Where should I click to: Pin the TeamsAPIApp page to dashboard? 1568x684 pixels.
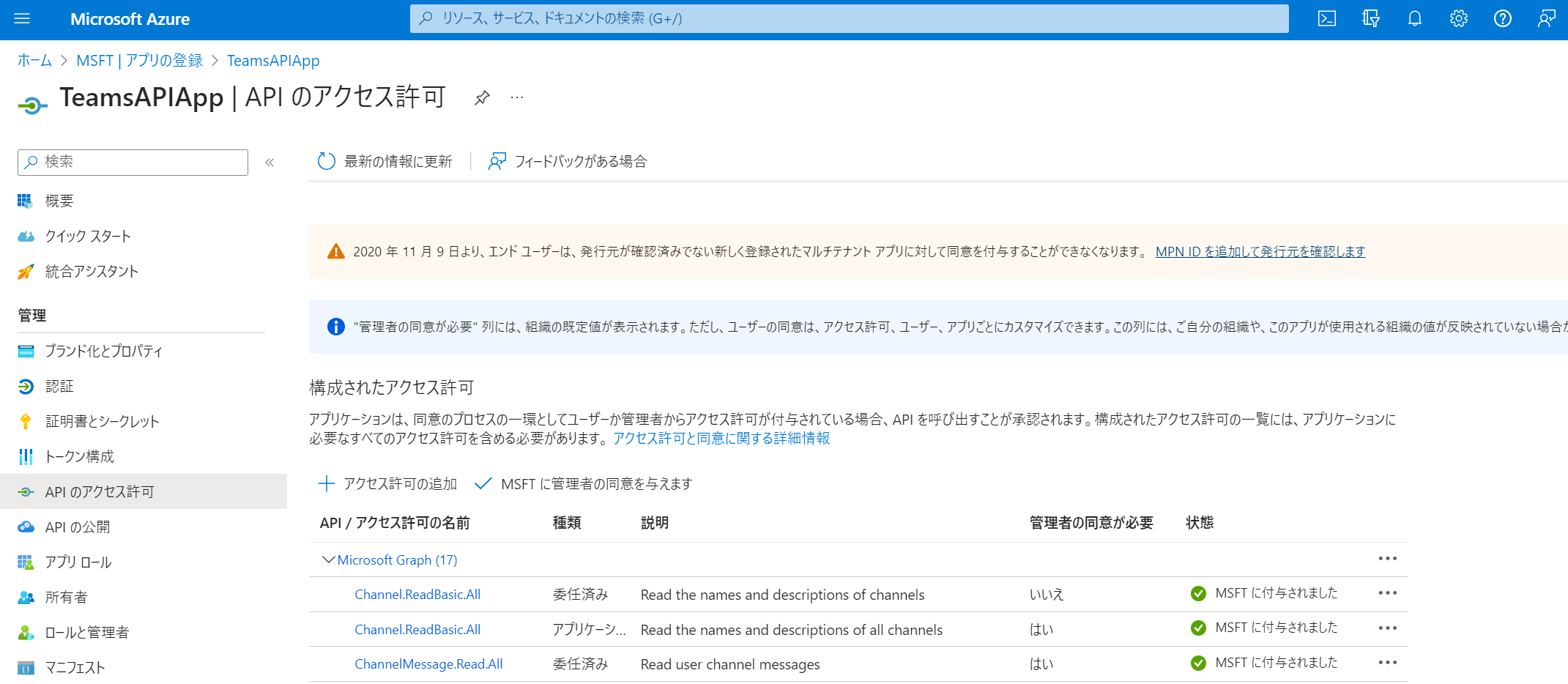click(483, 97)
